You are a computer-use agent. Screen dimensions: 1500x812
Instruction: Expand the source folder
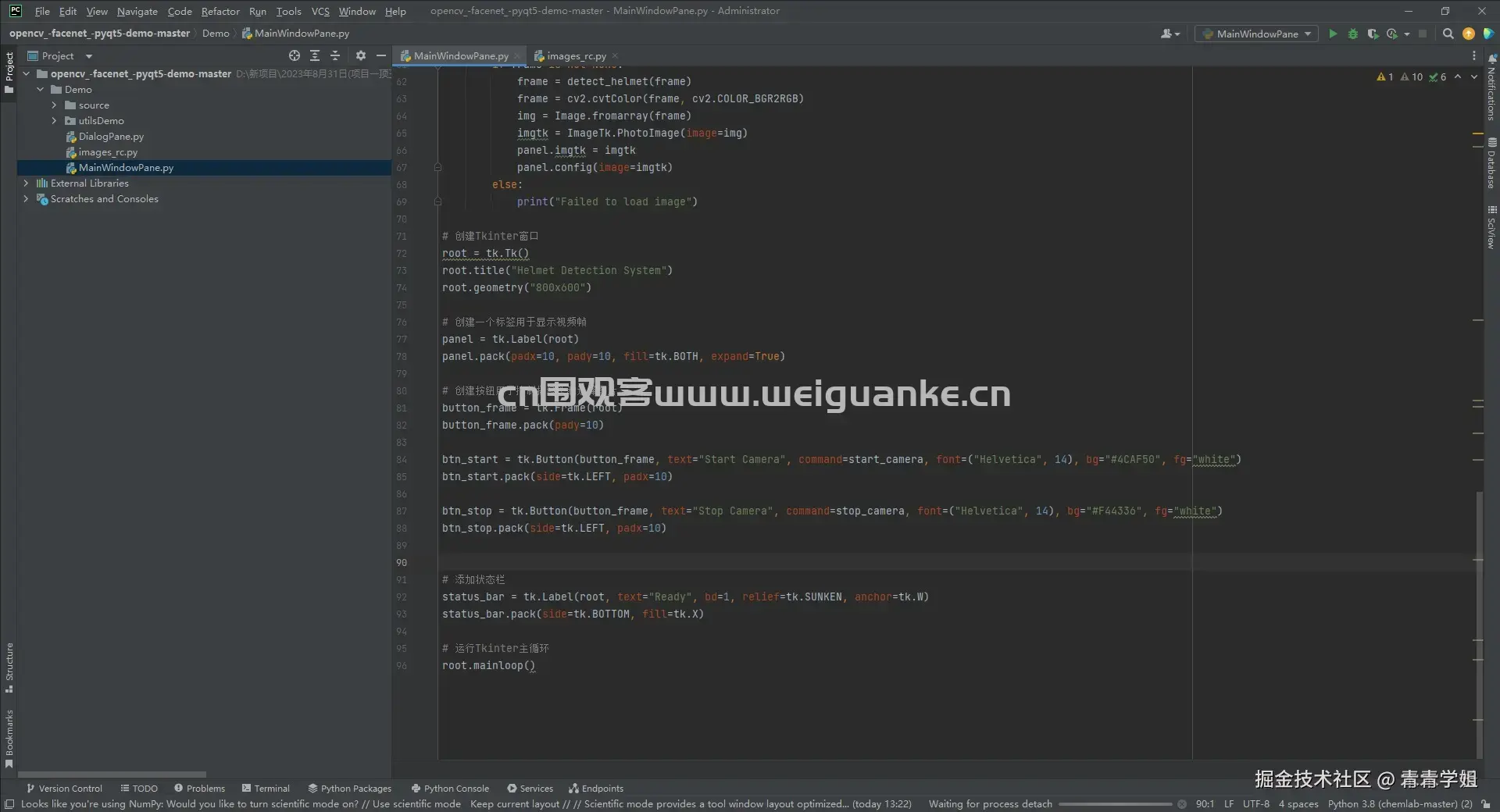pos(54,105)
